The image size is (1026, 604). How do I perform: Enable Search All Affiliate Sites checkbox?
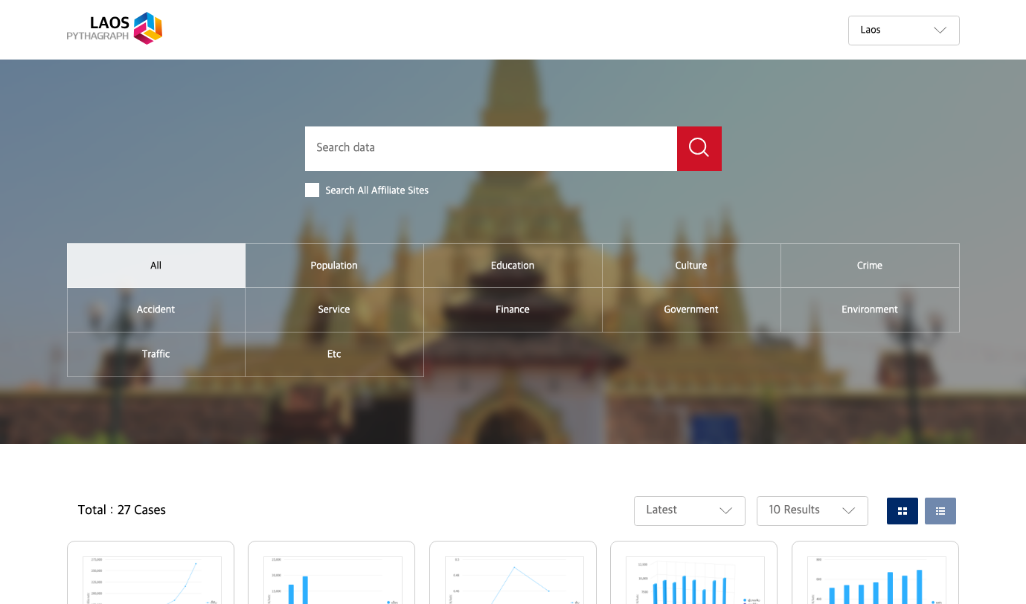[x=312, y=190]
